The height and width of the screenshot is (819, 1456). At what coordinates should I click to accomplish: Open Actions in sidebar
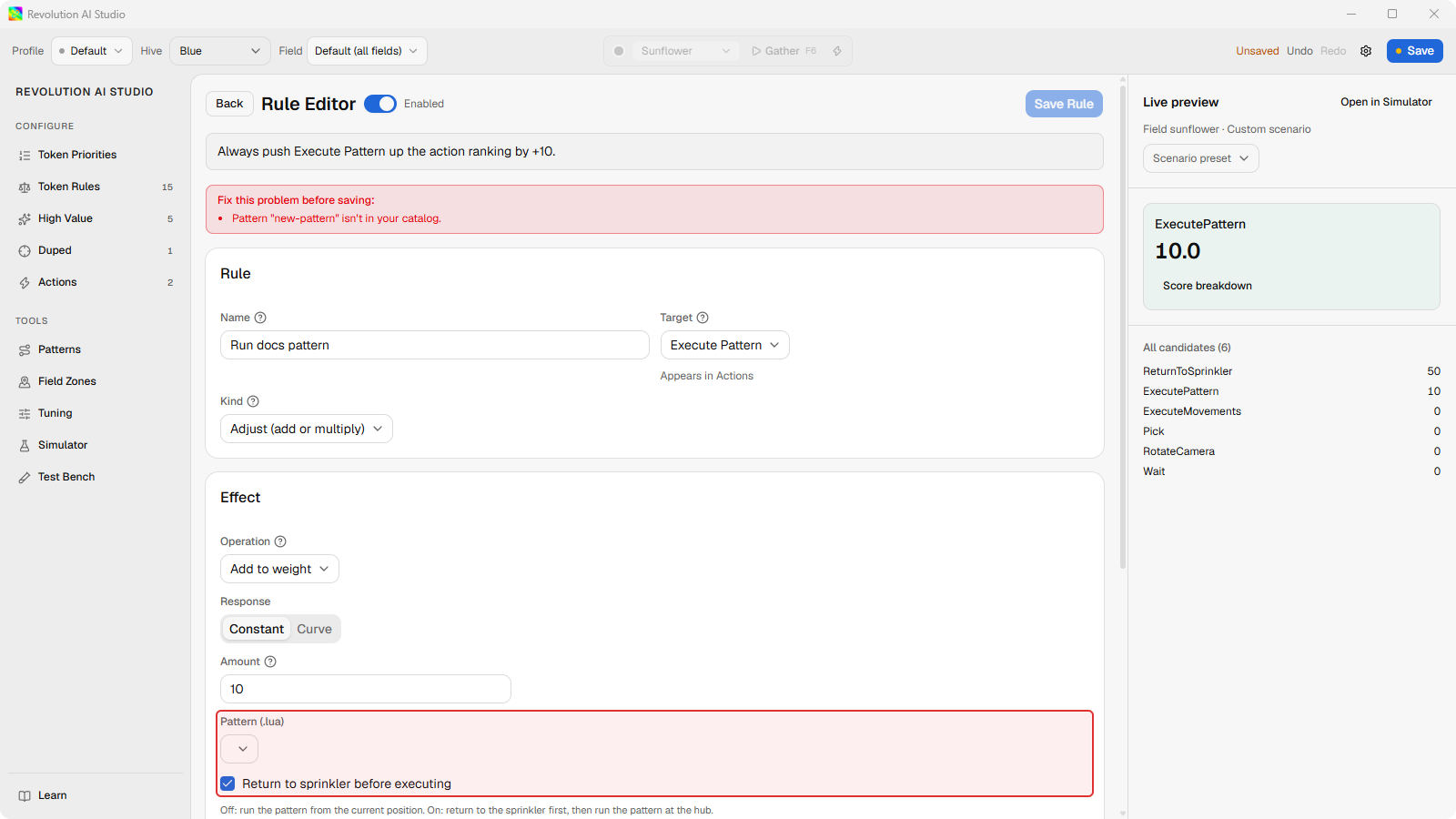pos(95,282)
